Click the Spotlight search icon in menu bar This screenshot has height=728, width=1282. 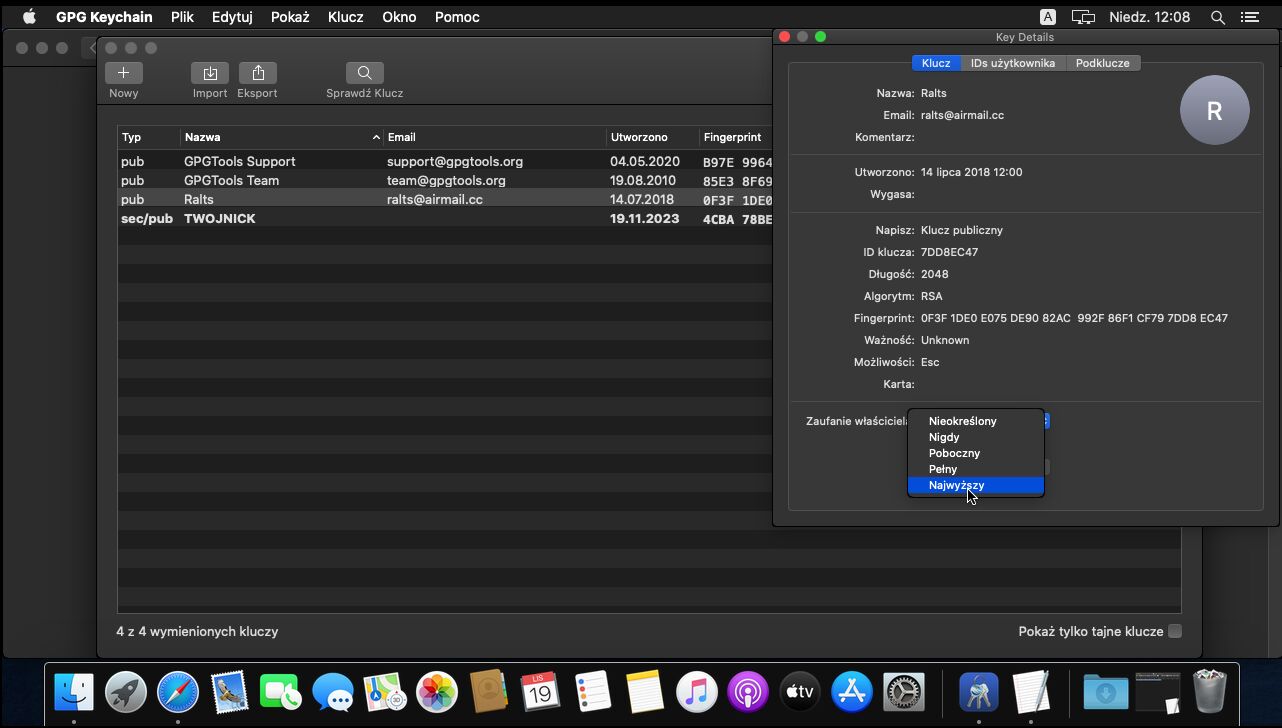pos(1217,17)
